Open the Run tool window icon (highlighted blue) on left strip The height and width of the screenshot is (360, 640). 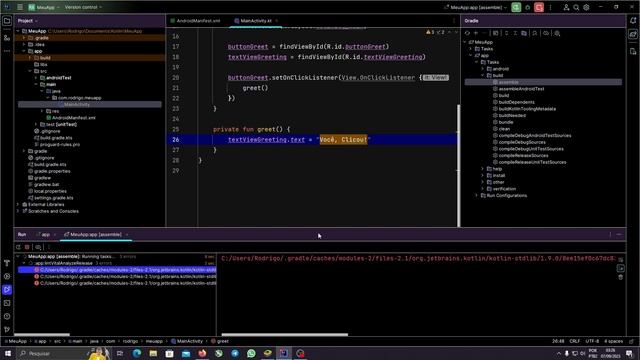point(7,290)
